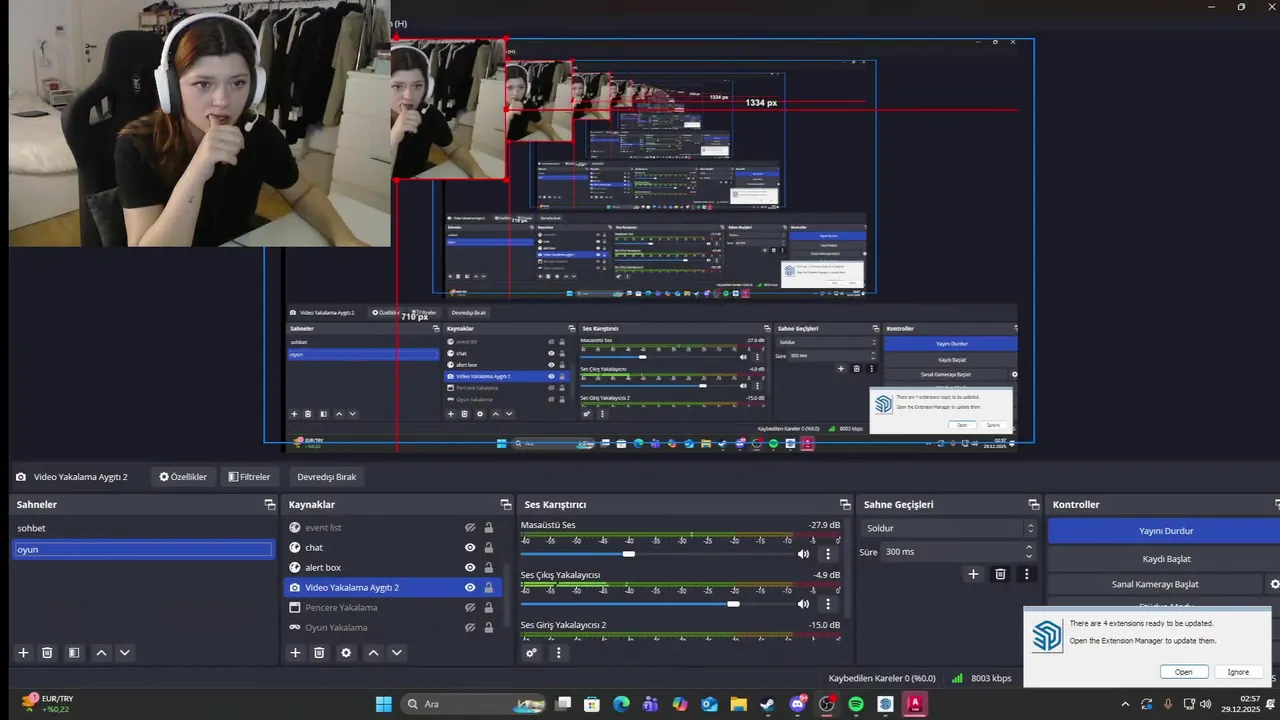Mute Masaüstü Ses with the speaker icon

[x=803, y=553]
